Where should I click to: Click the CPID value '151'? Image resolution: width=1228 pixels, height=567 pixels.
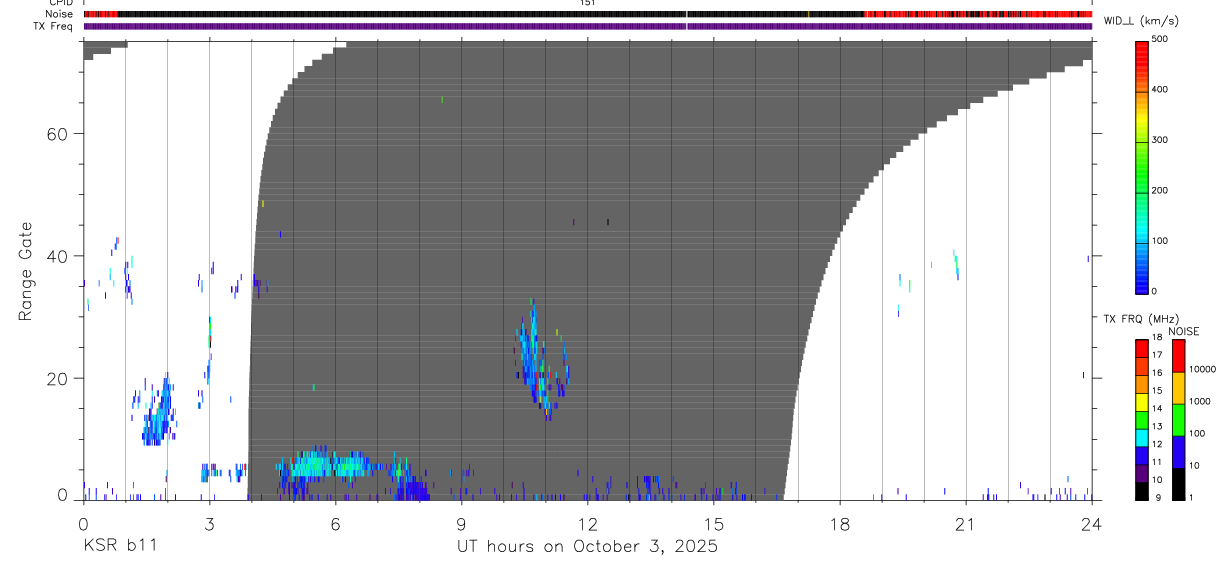click(587, 3)
